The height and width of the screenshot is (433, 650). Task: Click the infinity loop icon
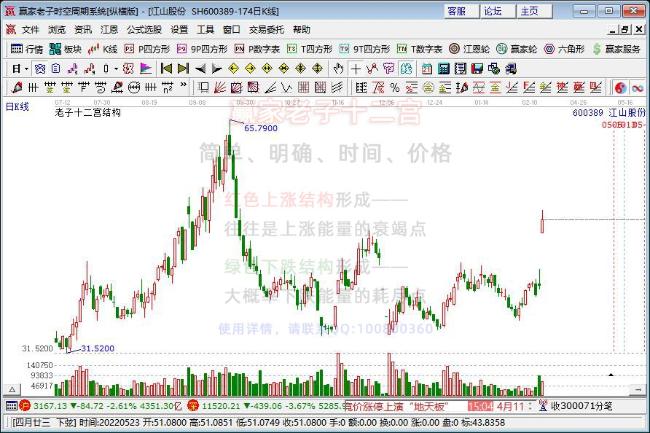tap(638, 87)
